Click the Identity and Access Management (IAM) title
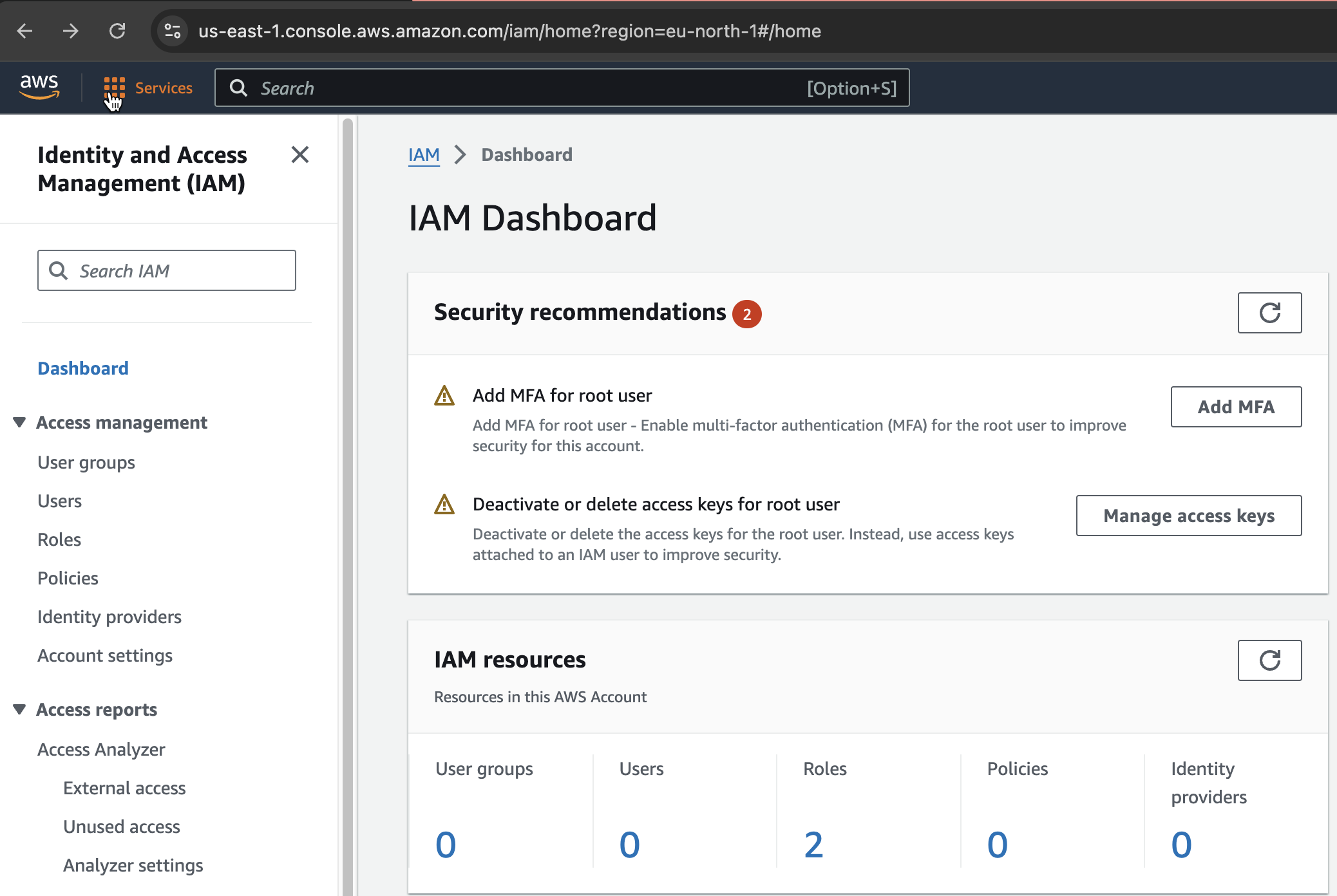The width and height of the screenshot is (1337, 896). (x=142, y=169)
